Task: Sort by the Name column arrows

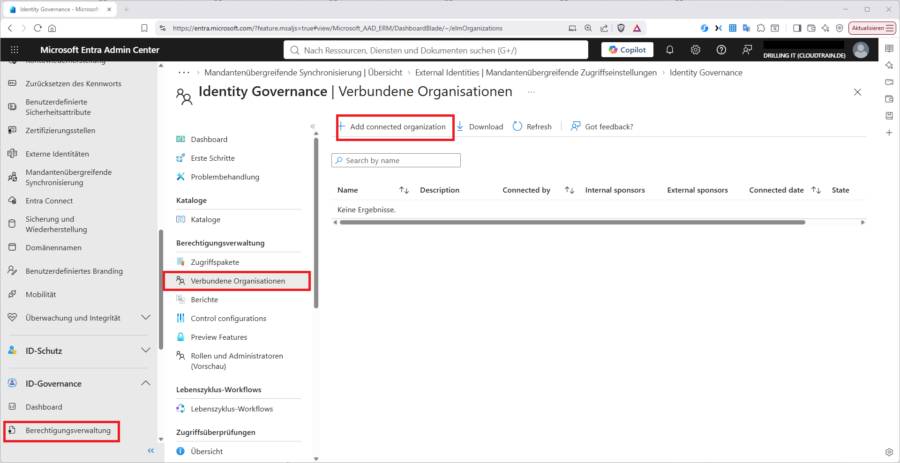Action: 404,190
